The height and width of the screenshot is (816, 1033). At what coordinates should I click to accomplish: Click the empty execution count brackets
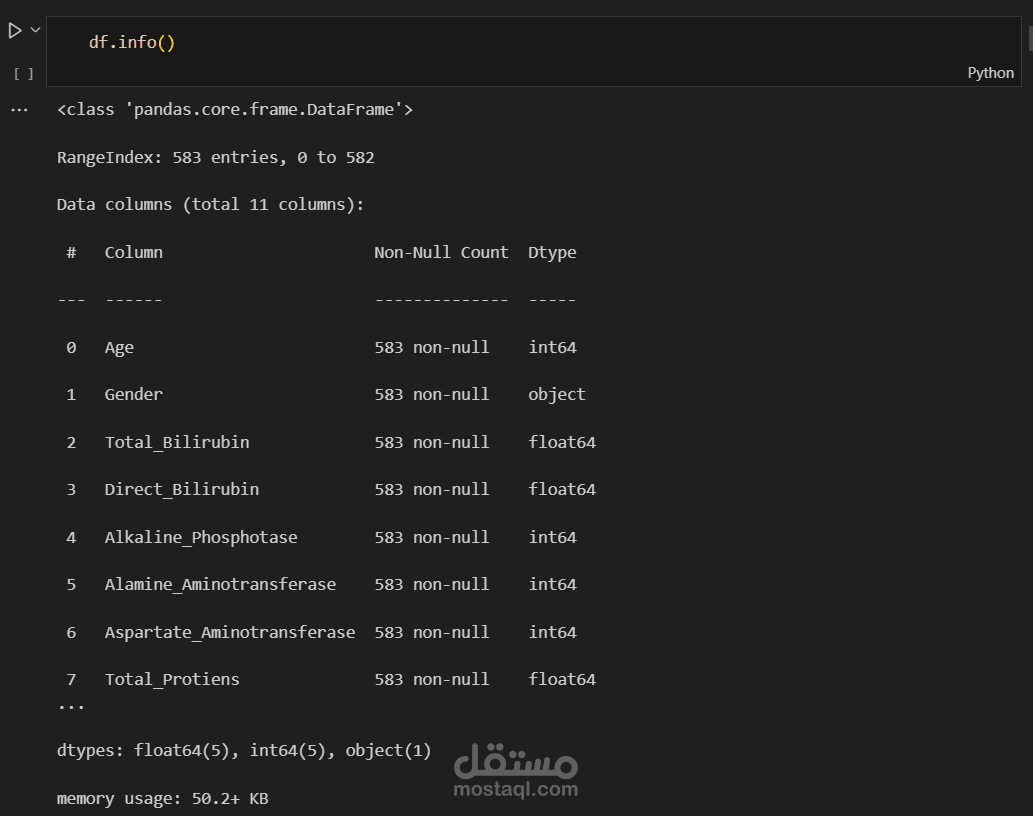pos(24,73)
